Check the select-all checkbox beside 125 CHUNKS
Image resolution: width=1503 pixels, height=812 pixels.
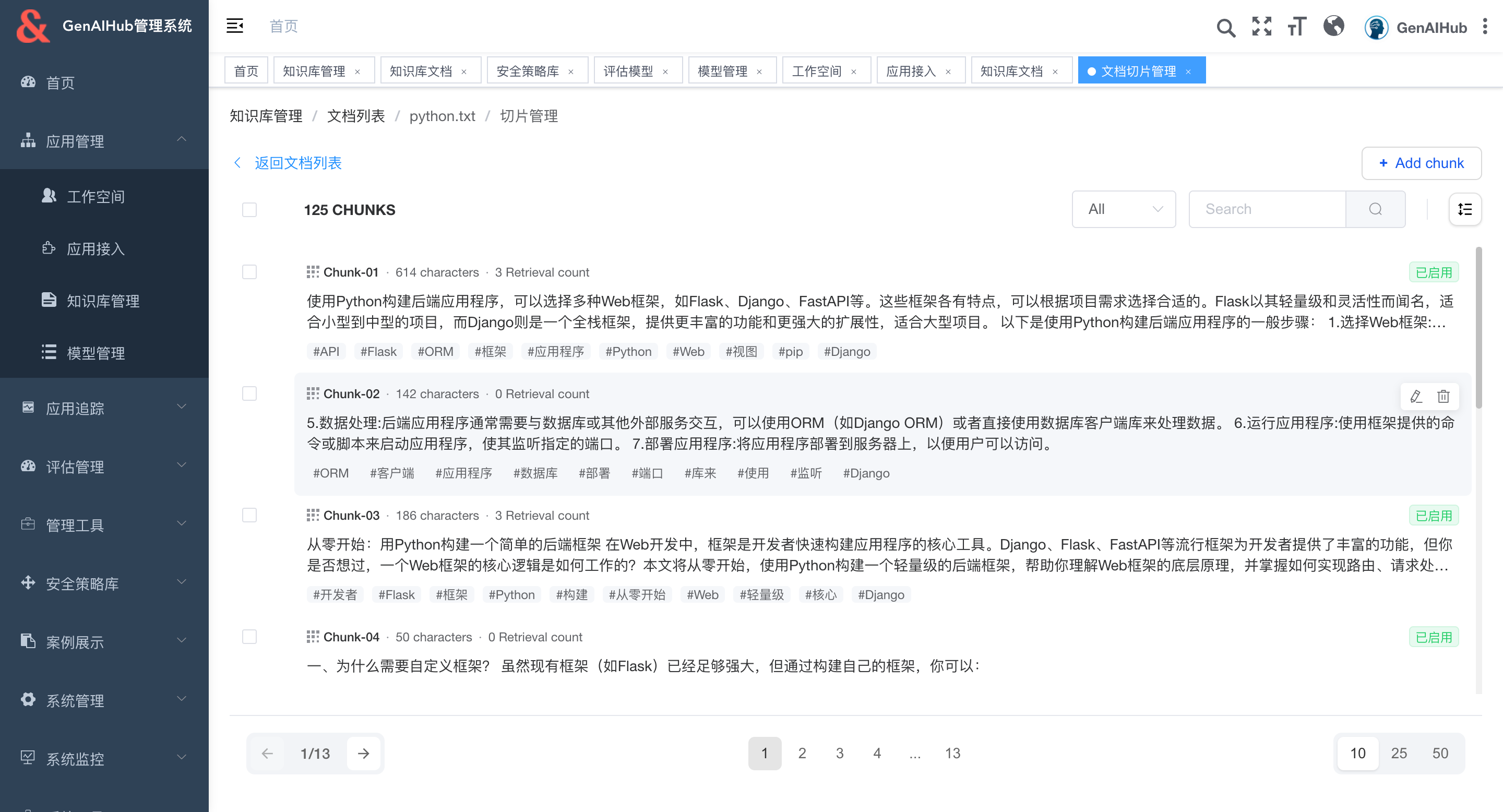(x=249, y=210)
